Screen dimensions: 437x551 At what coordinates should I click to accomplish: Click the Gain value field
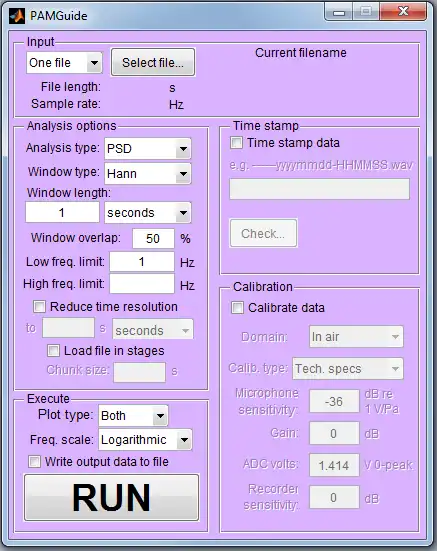[334, 433]
